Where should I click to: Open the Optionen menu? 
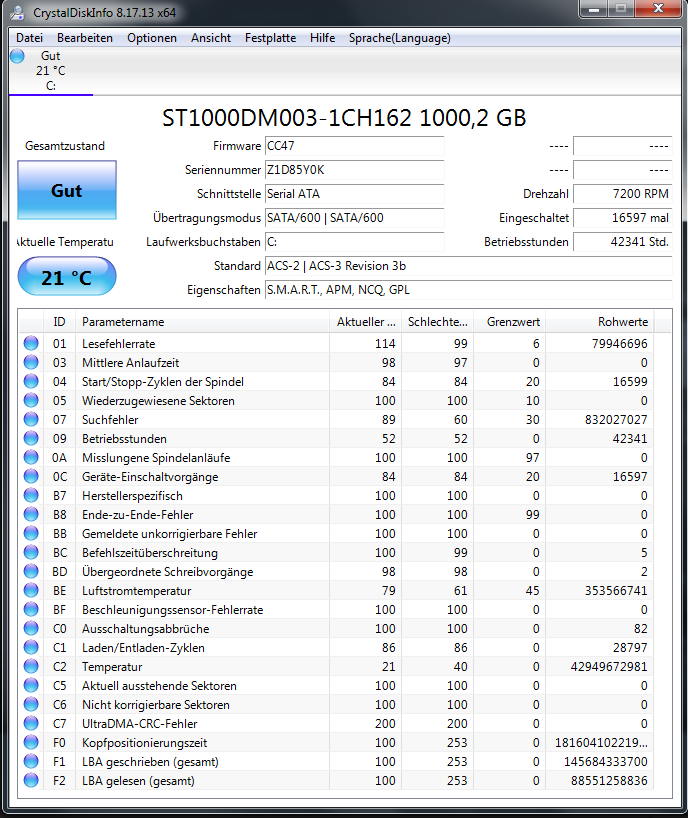(x=152, y=38)
